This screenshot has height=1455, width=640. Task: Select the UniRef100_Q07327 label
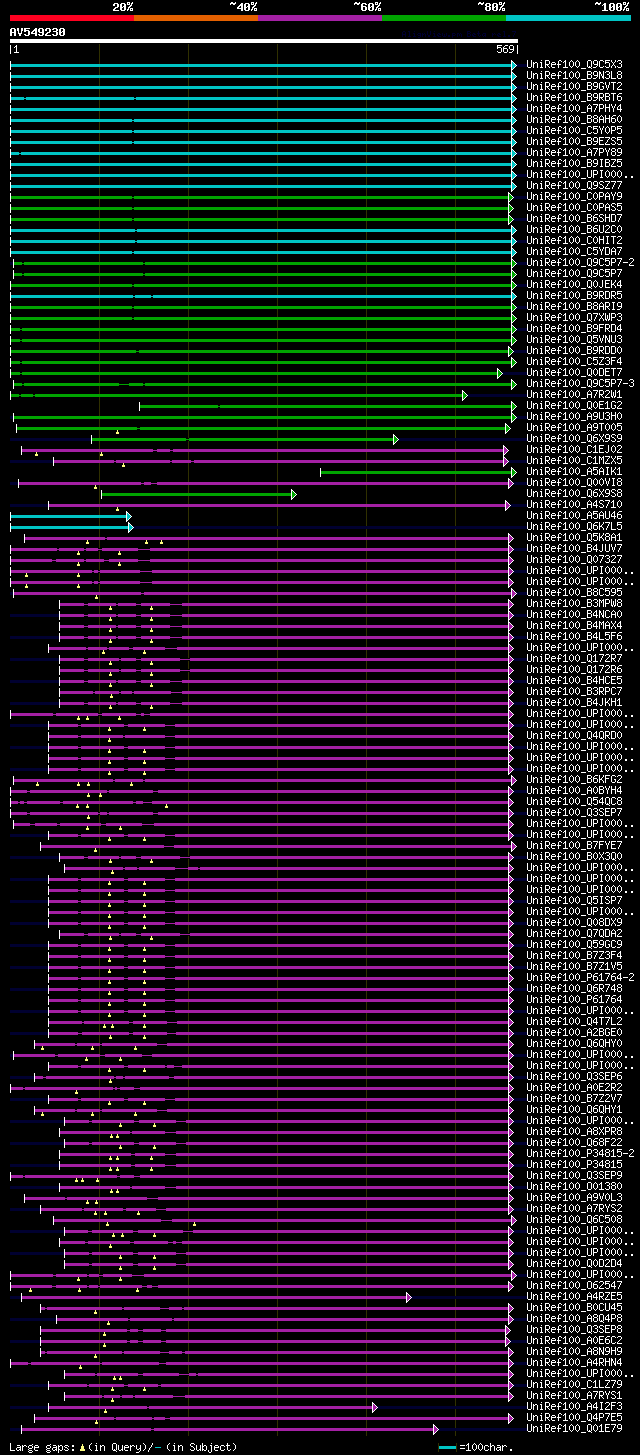[574, 559]
